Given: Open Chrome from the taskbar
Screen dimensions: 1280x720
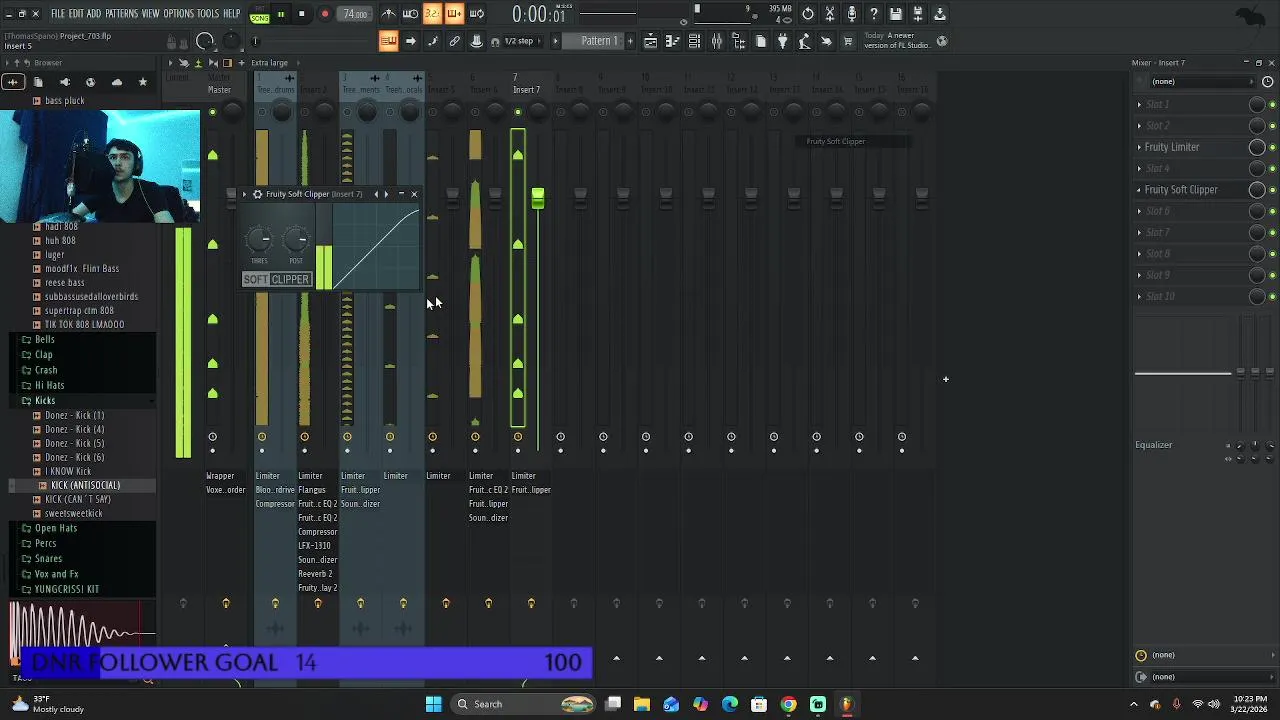Looking at the screenshot, I should click(x=788, y=704).
